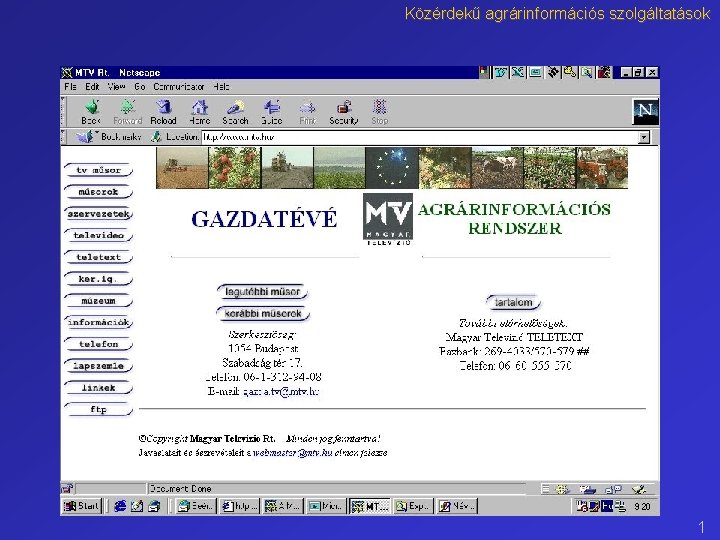Screen dimensions: 720x540
Task: Click the red apples banner photo
Action: pyautogui.click(x=235, y=168)
